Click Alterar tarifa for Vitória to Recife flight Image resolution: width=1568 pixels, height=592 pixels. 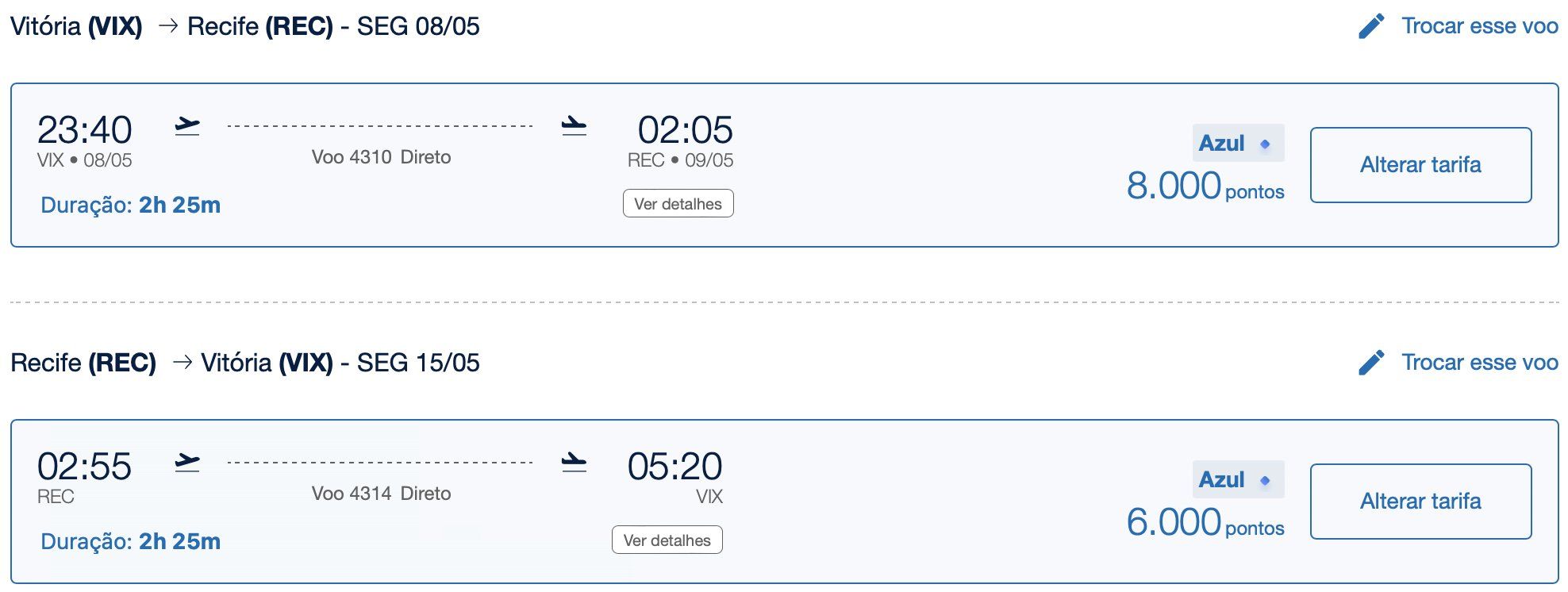[1421, 165]
